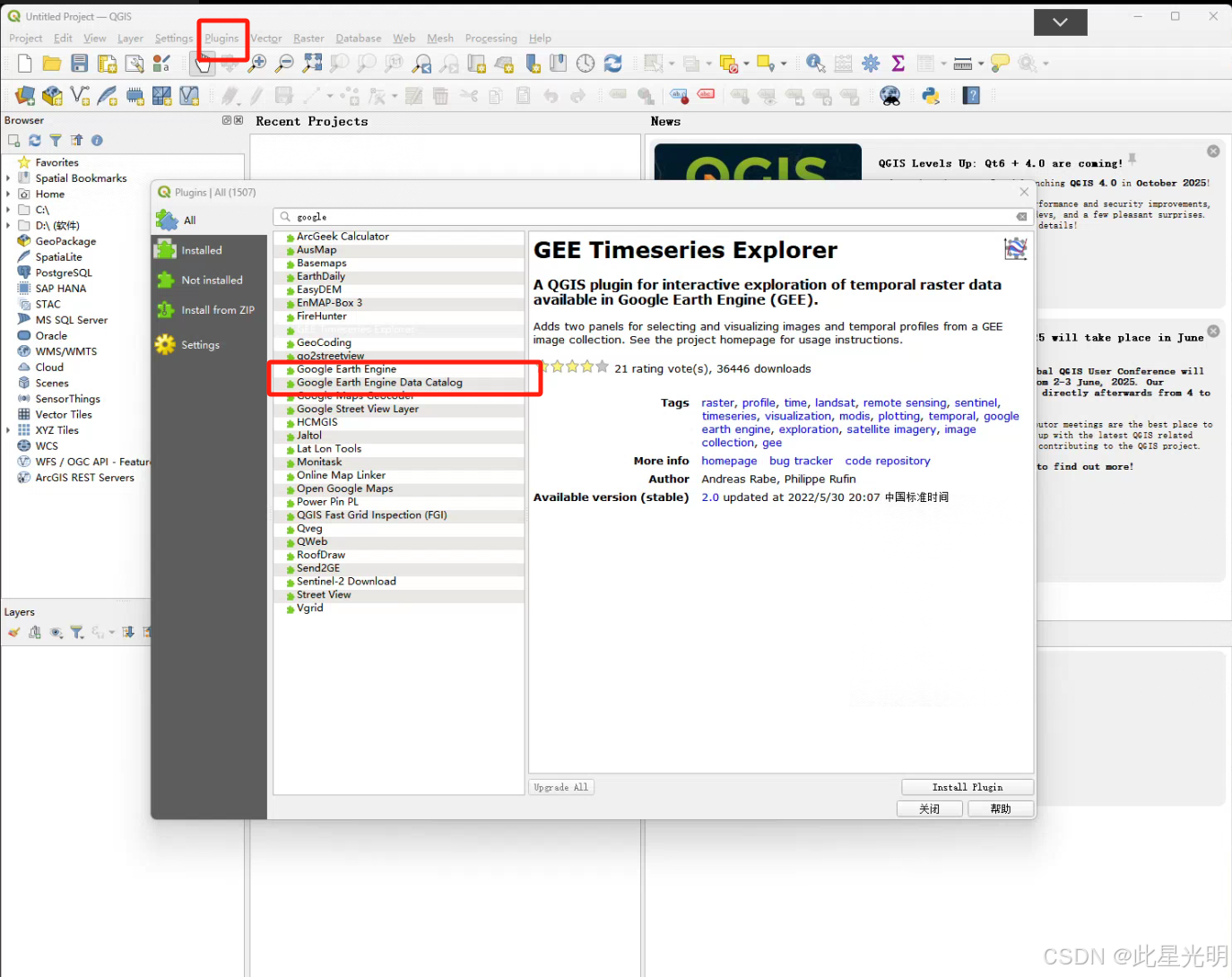The image size is (1232, 977).
Task: Select Google Earth Engine in the plugin list
Action: pyautogui.click(x=399, y=369)
